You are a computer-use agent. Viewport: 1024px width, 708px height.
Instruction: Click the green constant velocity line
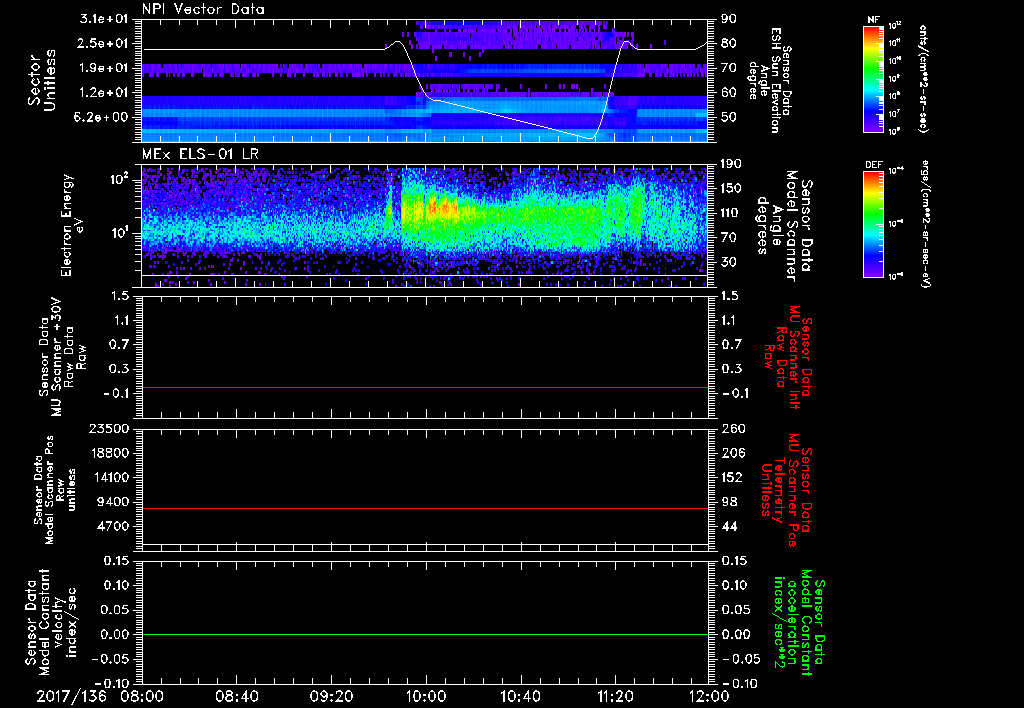click(426, 635)
